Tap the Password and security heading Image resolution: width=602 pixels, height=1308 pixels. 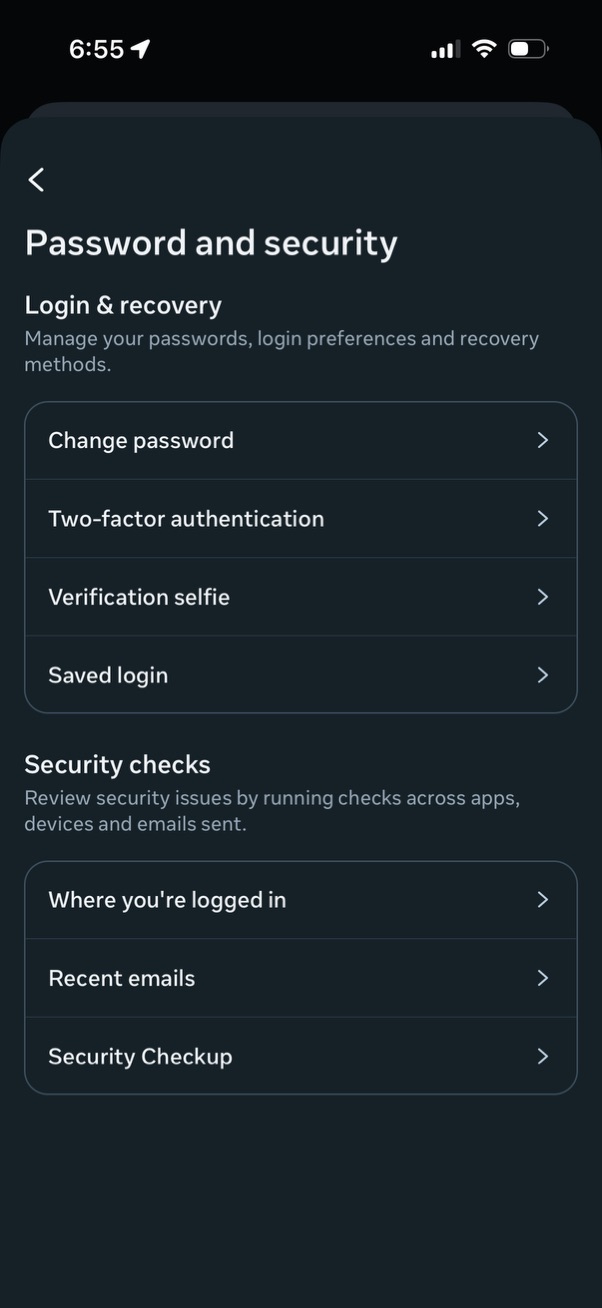click(x=210, y=242)
